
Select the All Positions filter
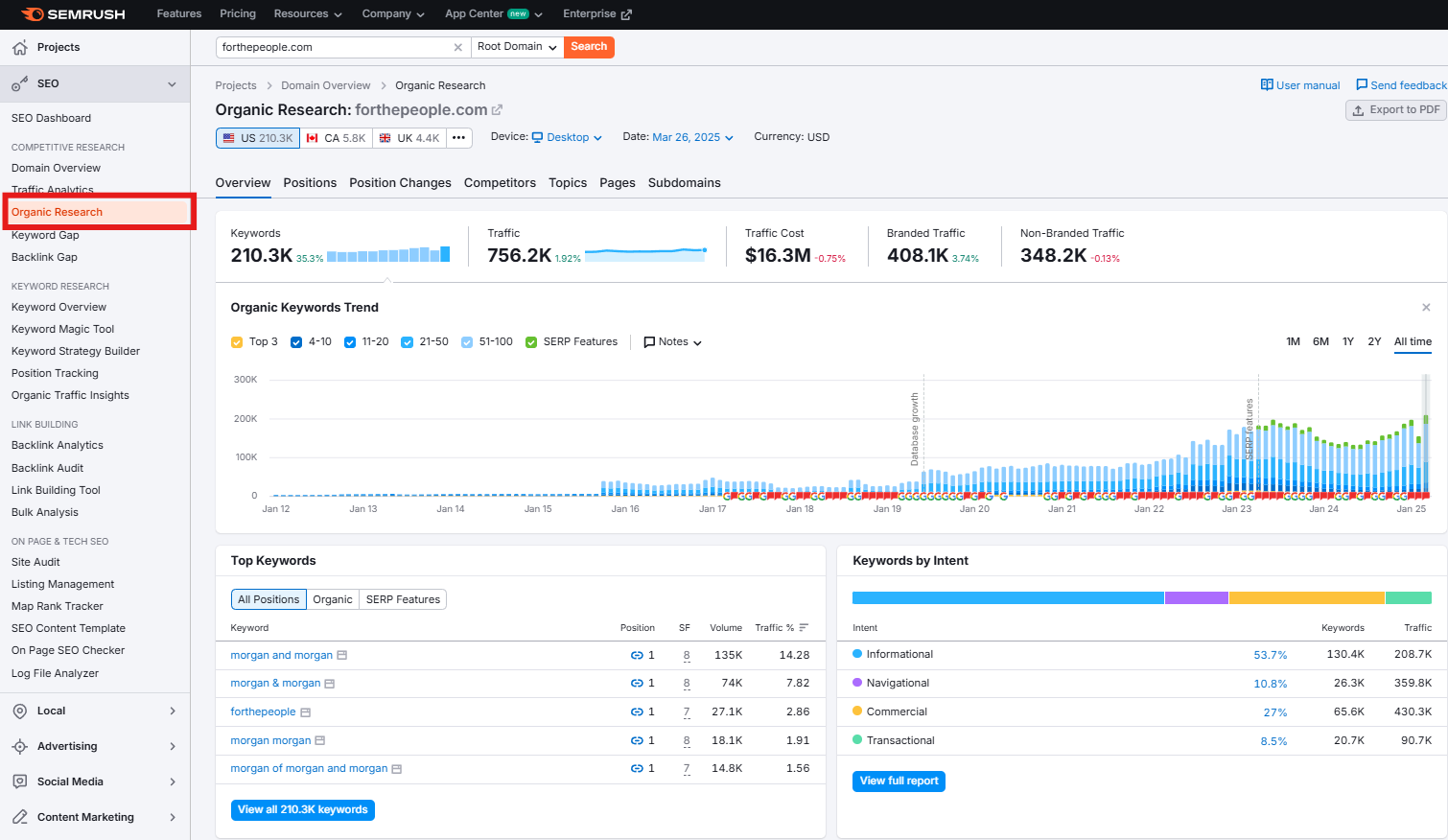pyautogui.click(x=269, y=600)
